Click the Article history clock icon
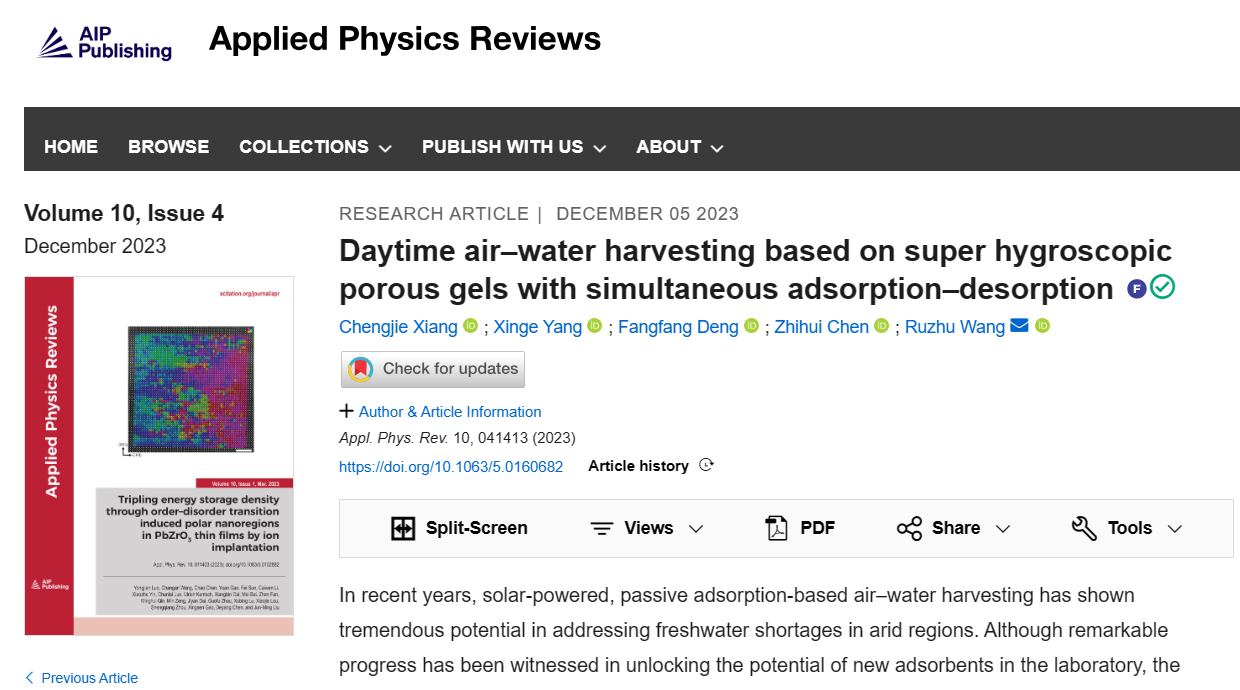 point(706,465)
